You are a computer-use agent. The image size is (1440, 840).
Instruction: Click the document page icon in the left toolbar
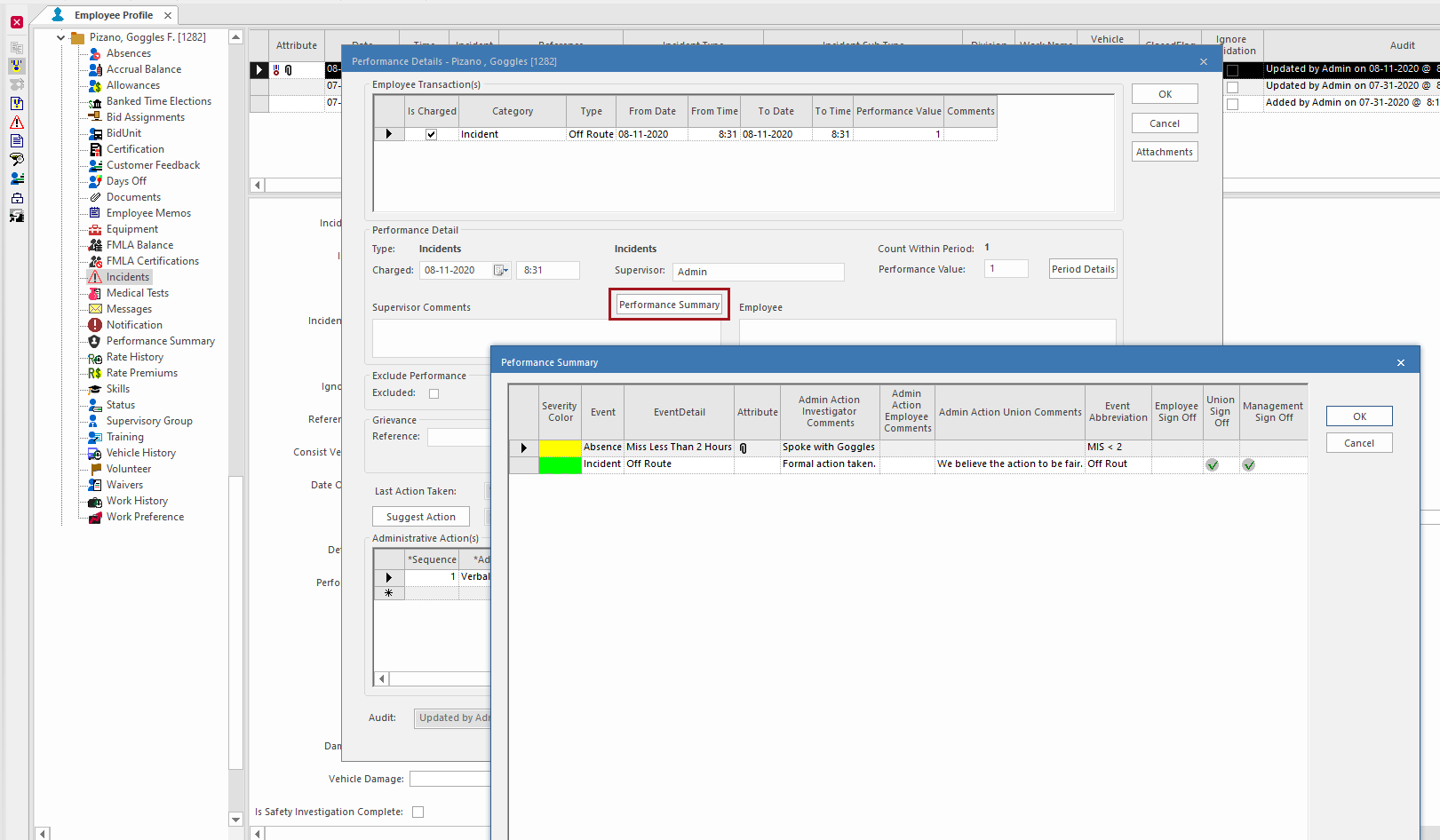coord(16,140)
